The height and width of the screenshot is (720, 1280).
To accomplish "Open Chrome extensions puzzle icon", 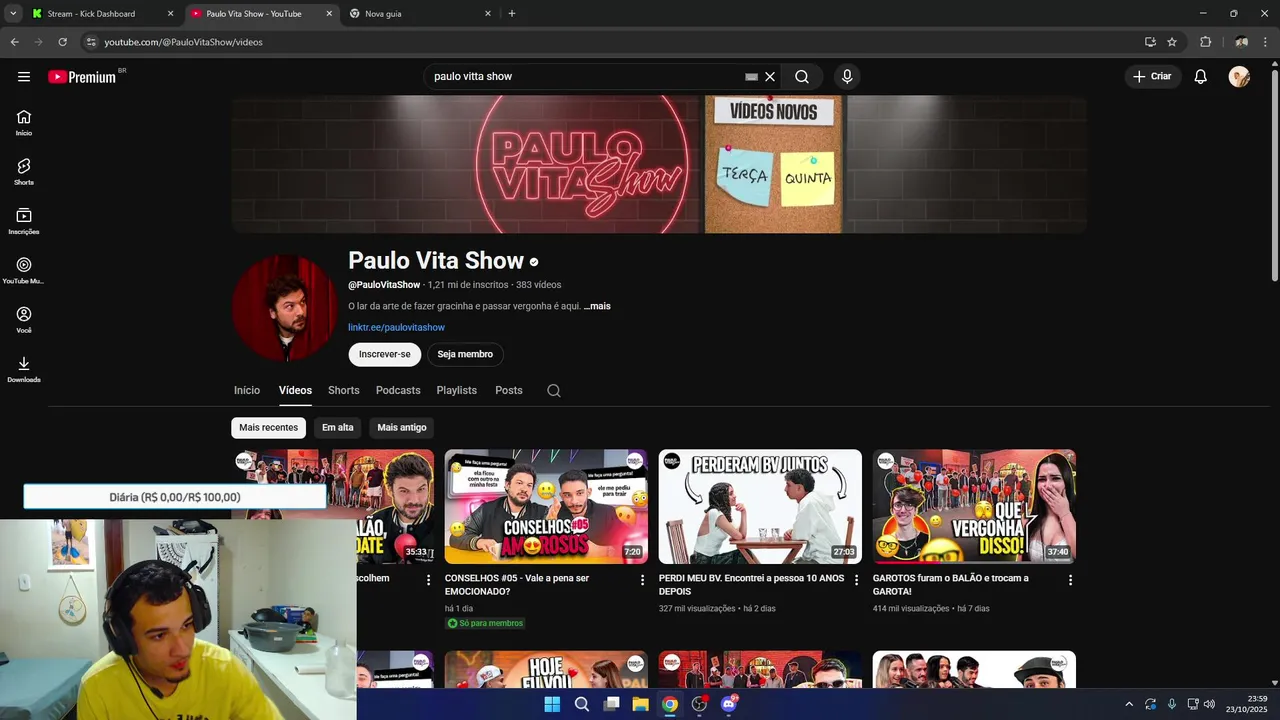I will 1205,42.
